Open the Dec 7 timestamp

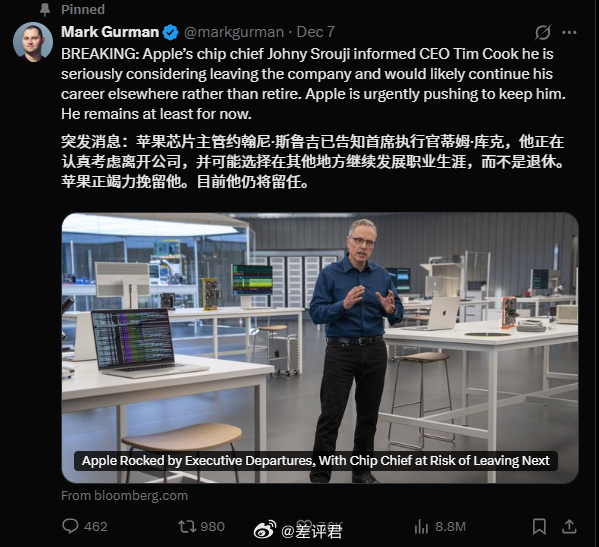316,32
